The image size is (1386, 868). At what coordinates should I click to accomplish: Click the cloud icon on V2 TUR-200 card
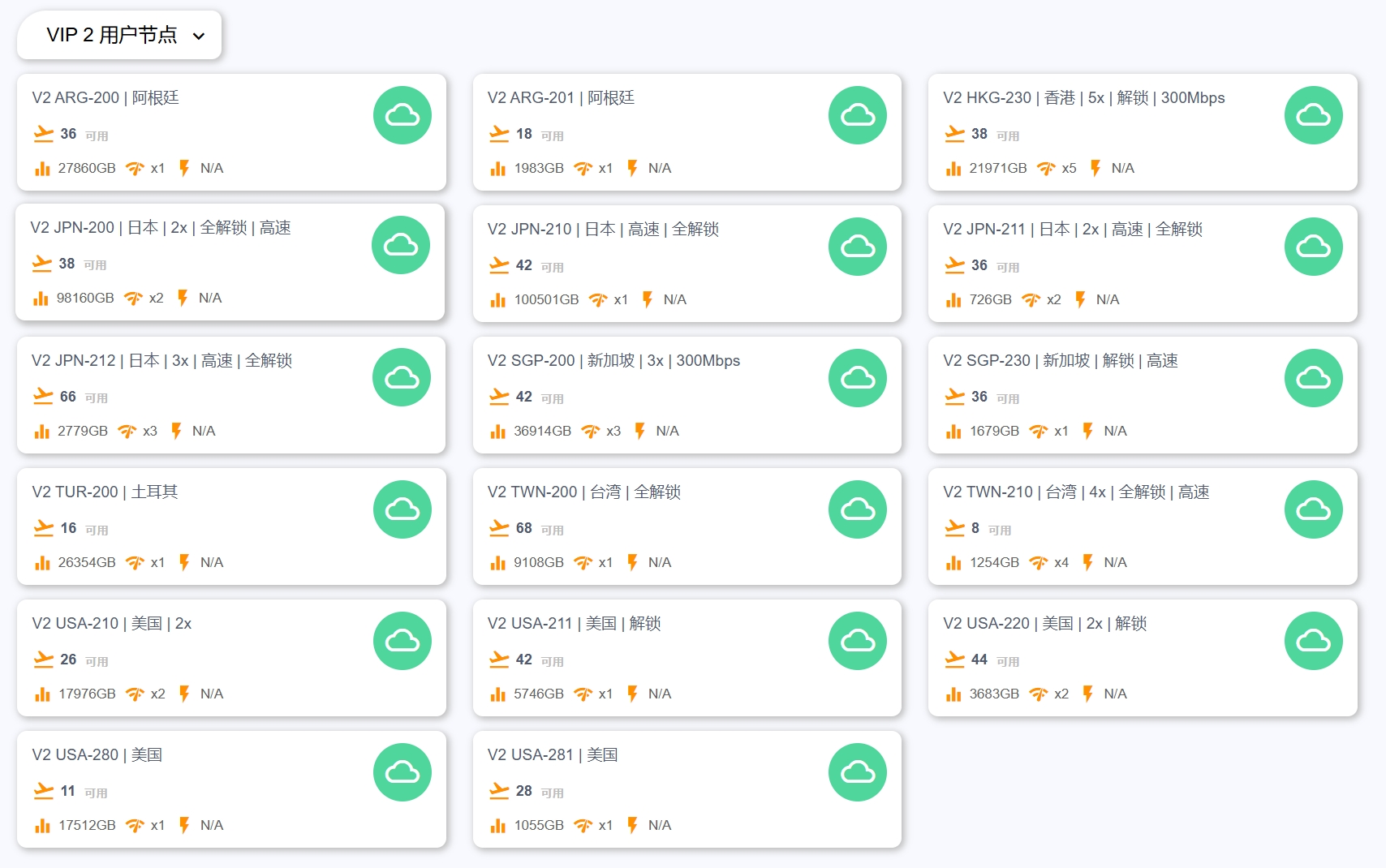click(402, 509)
